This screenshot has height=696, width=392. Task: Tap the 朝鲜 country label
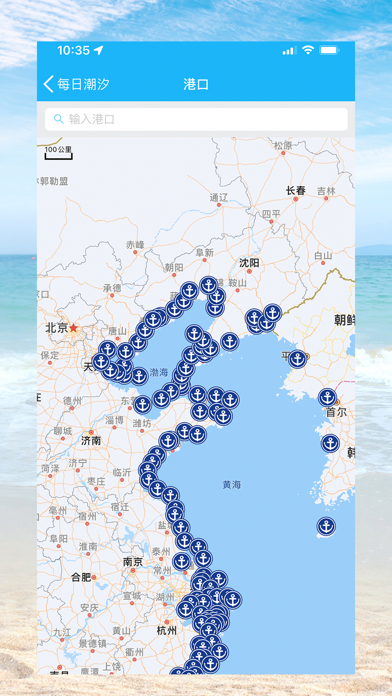[344, 320]
